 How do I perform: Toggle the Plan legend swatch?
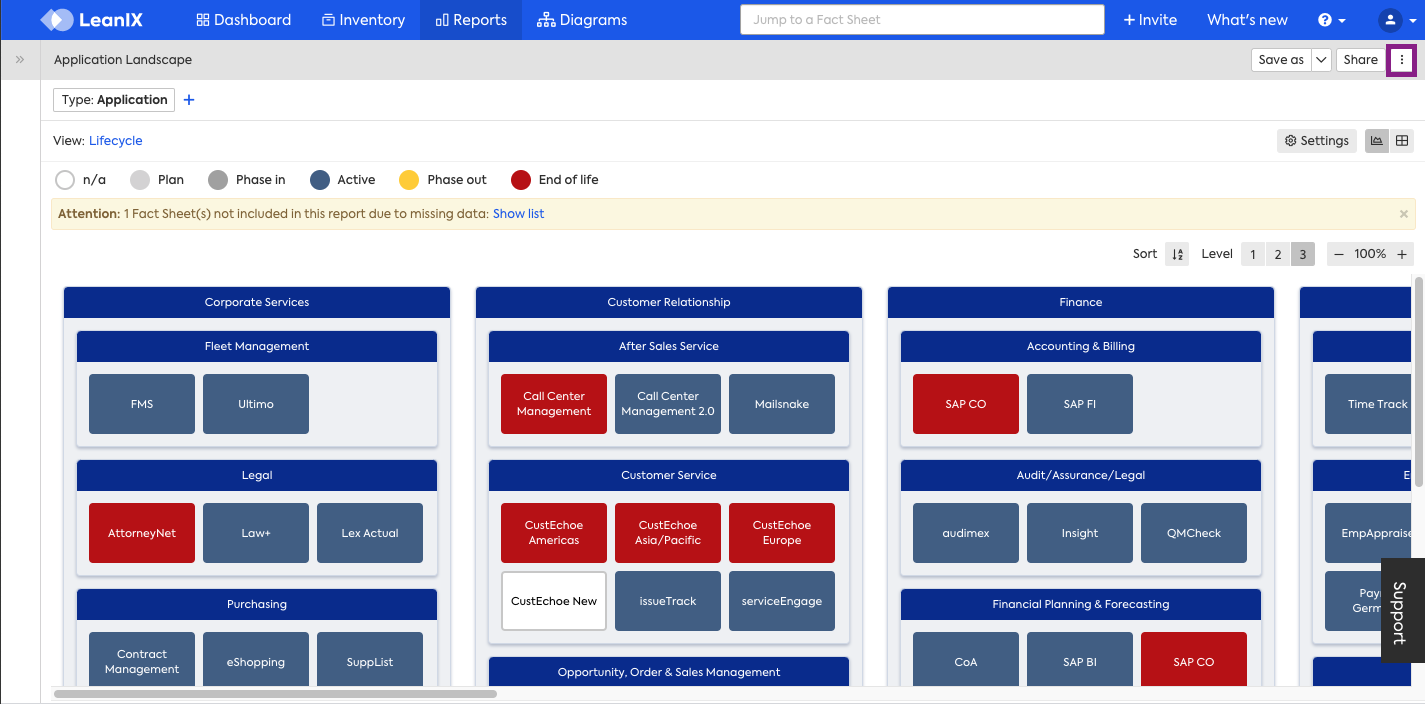click(140, 180)
